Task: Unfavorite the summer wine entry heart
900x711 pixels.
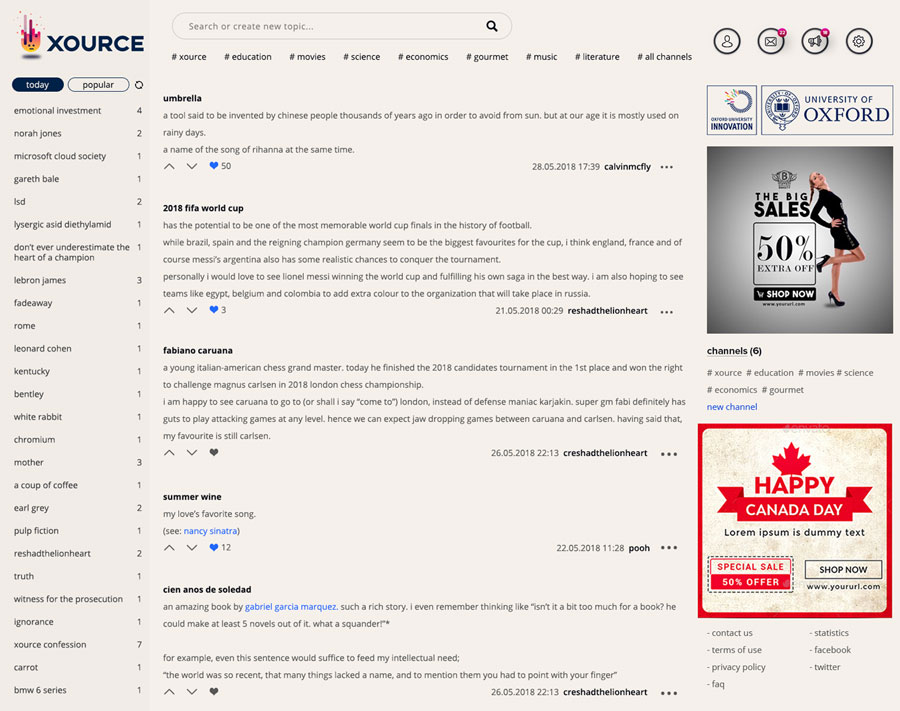Action: [x=214, y=548]
